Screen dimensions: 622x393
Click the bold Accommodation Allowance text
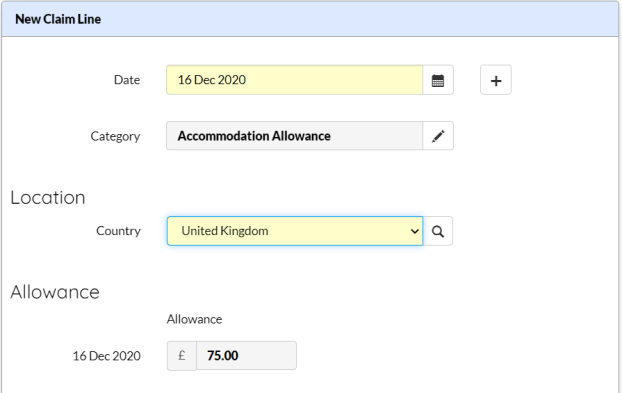[254, 136]
